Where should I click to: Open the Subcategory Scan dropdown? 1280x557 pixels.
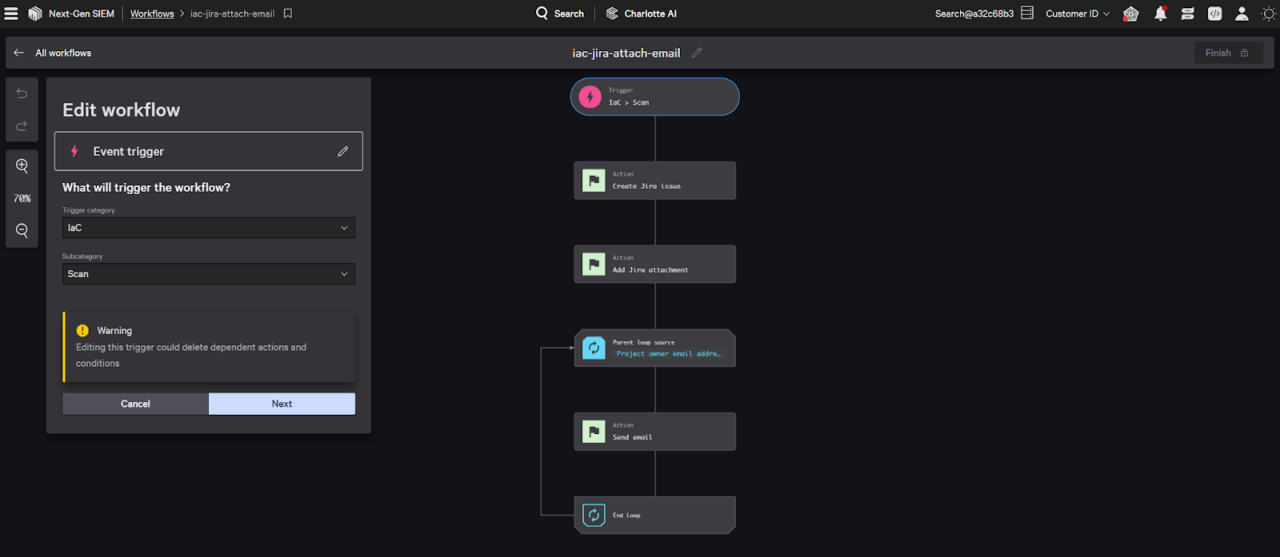point(208,274)
